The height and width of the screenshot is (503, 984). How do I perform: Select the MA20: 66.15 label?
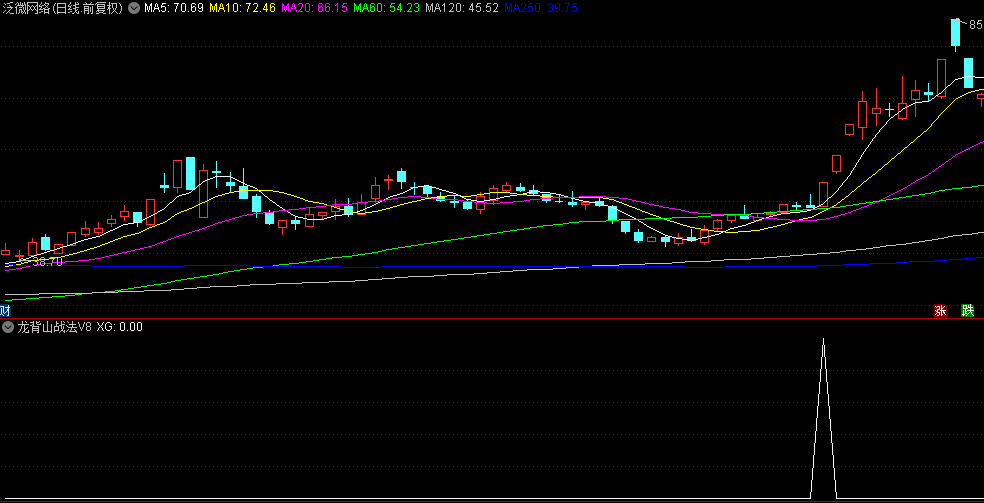click(315, 9)
